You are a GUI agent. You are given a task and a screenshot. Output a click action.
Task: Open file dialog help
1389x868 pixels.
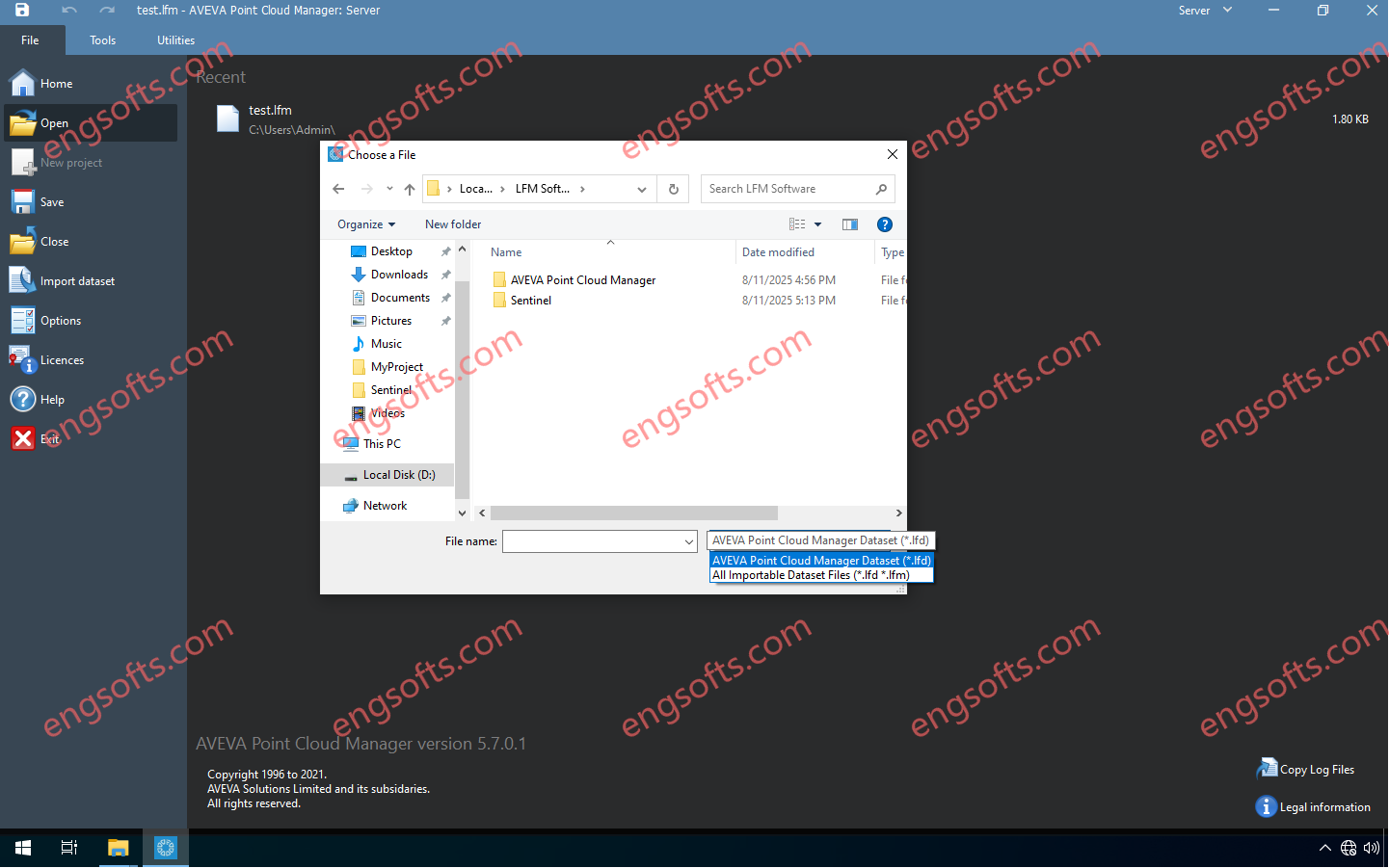[885, 224]
